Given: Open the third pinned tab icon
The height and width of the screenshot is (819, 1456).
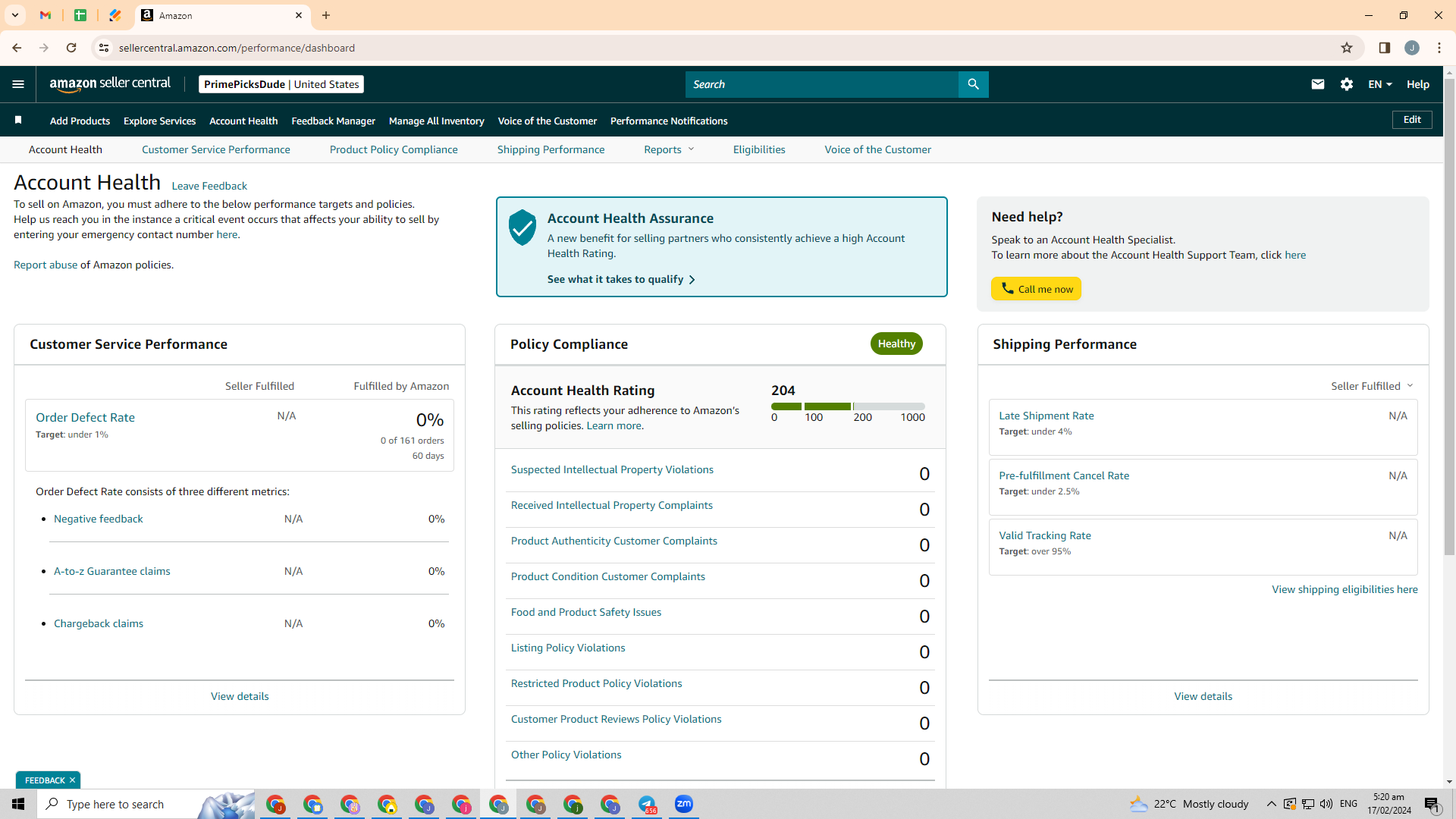Looking at the screenshot, I should (x=115, y=15).
